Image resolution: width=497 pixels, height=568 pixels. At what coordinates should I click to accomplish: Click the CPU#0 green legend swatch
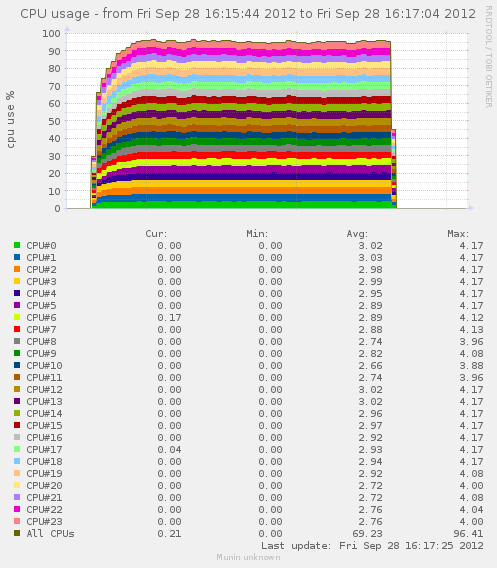[17, 245]
